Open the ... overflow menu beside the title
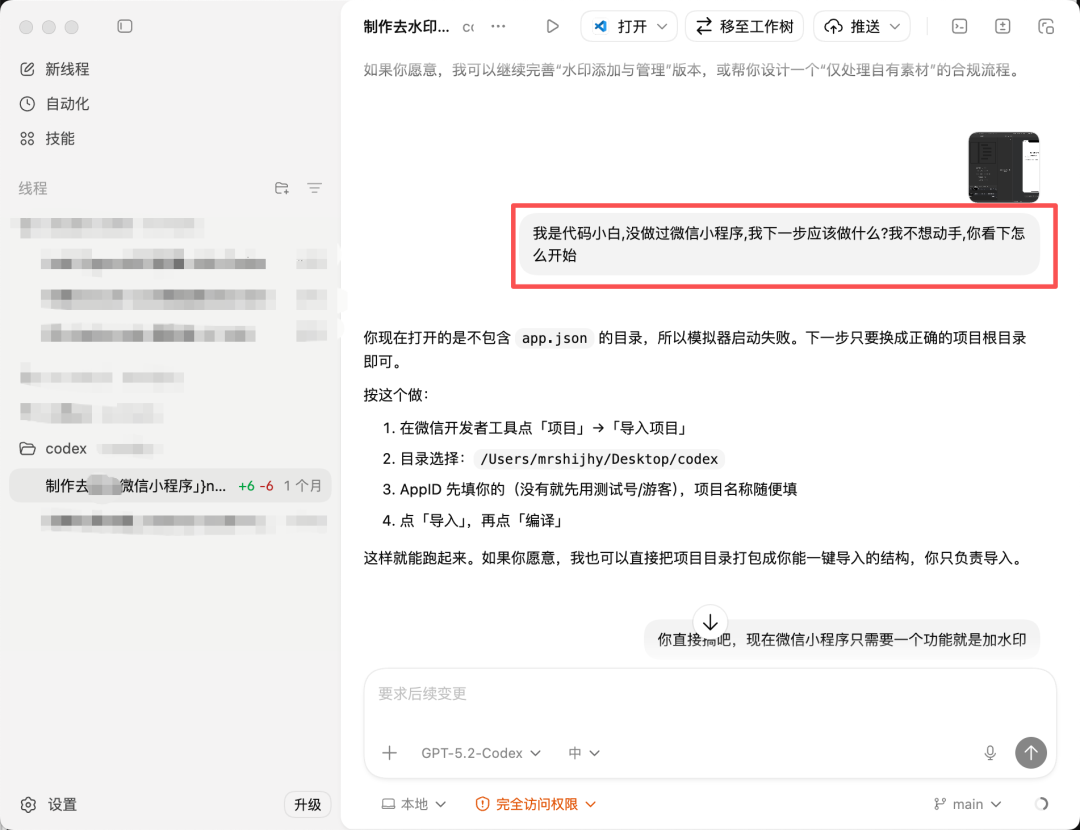The height and width of the screenshot is (830, 1080). pos(498,26)
